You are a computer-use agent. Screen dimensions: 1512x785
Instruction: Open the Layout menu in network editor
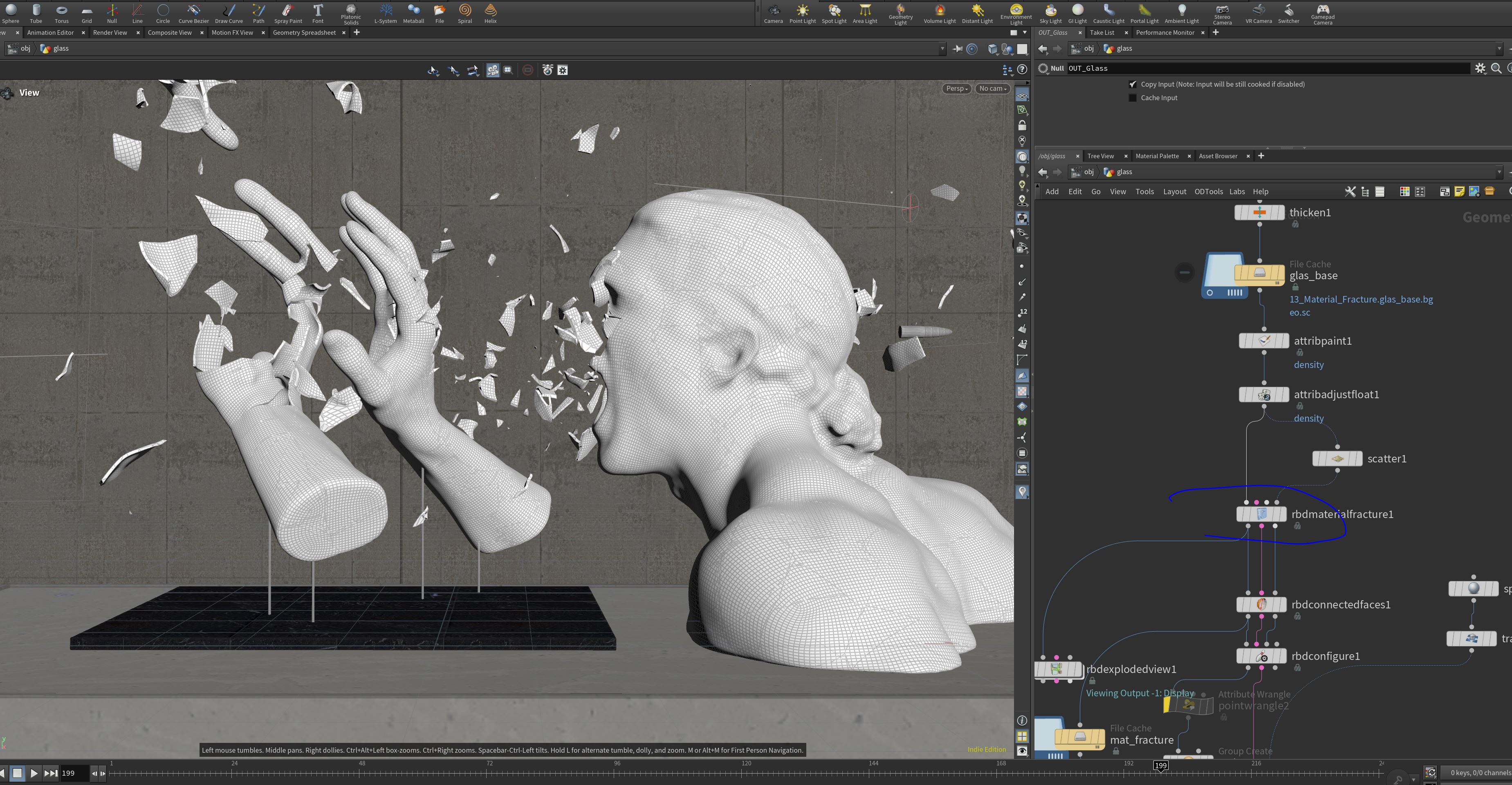(x=1174, y=191)
